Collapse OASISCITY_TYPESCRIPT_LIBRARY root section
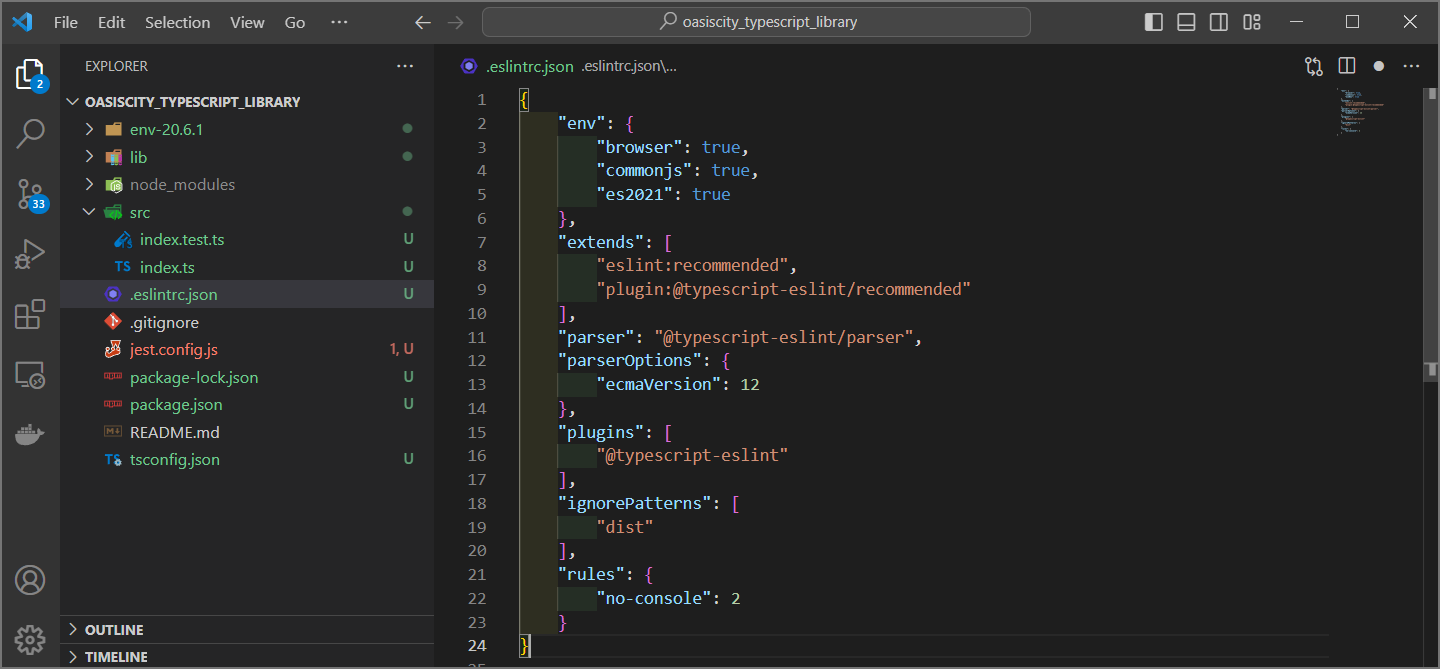1440x669 pixels. click(72, 102)
